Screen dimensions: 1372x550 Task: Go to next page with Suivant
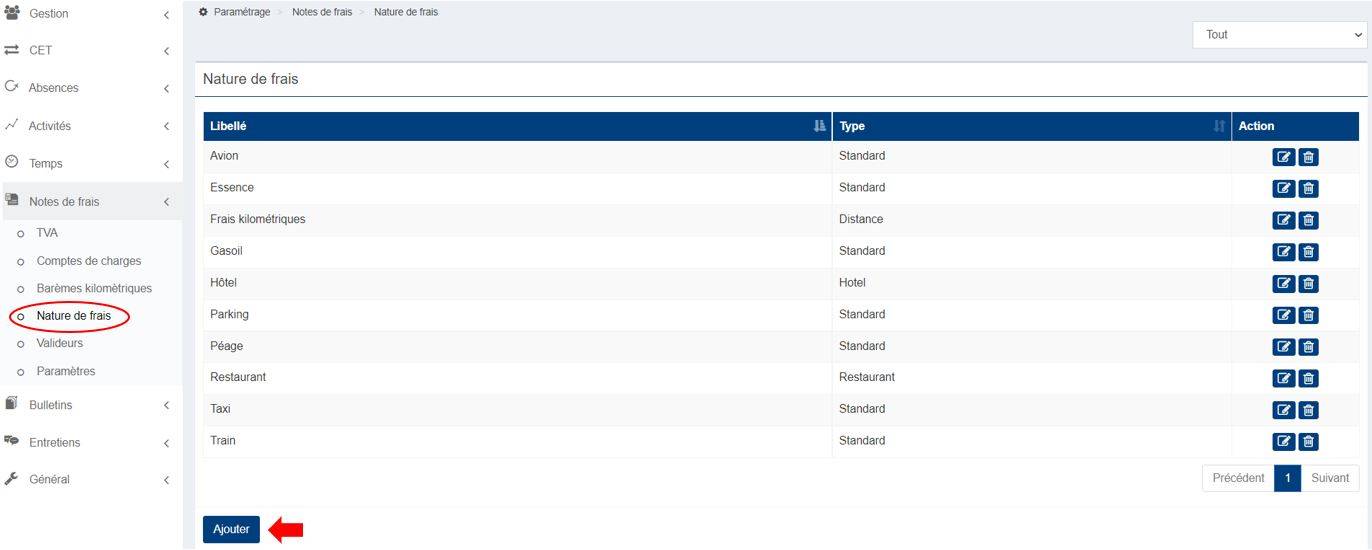click(1329, 478)
